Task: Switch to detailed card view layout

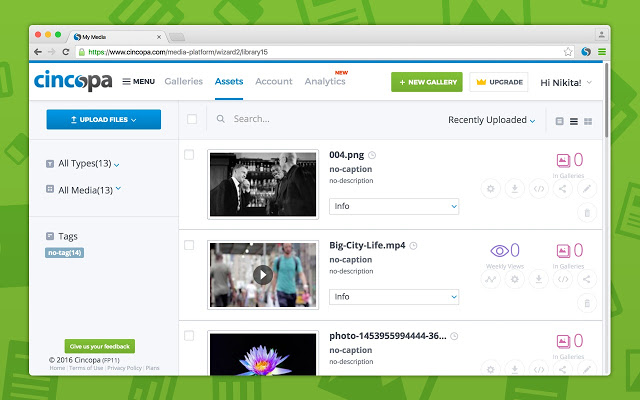Action: [x=560, y=121]
